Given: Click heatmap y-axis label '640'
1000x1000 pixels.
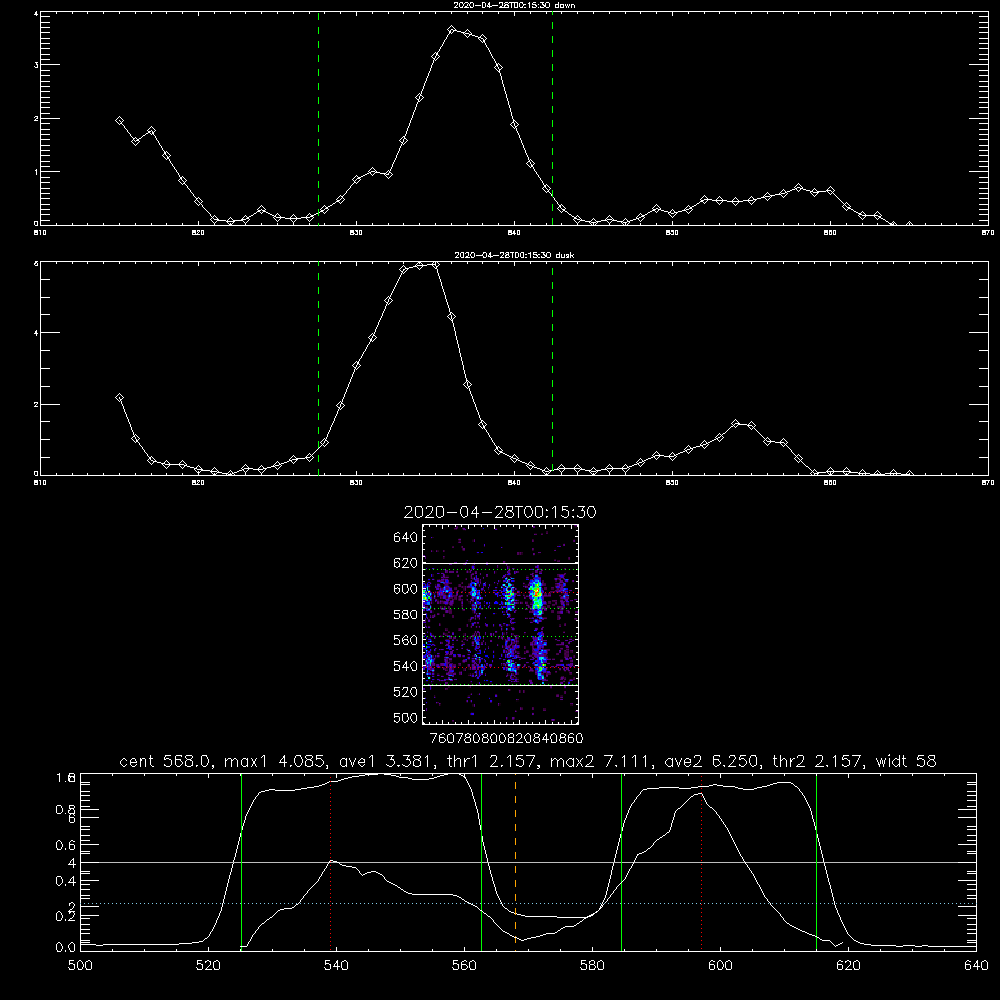Looking at the screenshot, I should pos(405,538).
